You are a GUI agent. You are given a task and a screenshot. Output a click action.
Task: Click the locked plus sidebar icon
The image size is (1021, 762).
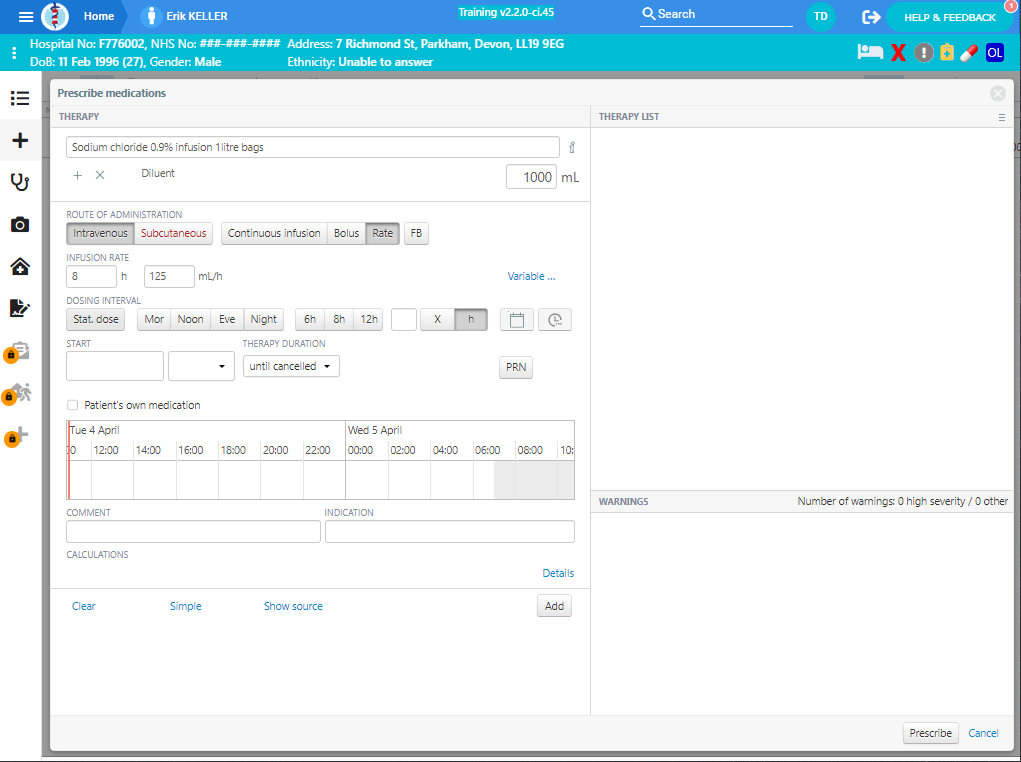(x=18, y=436)
